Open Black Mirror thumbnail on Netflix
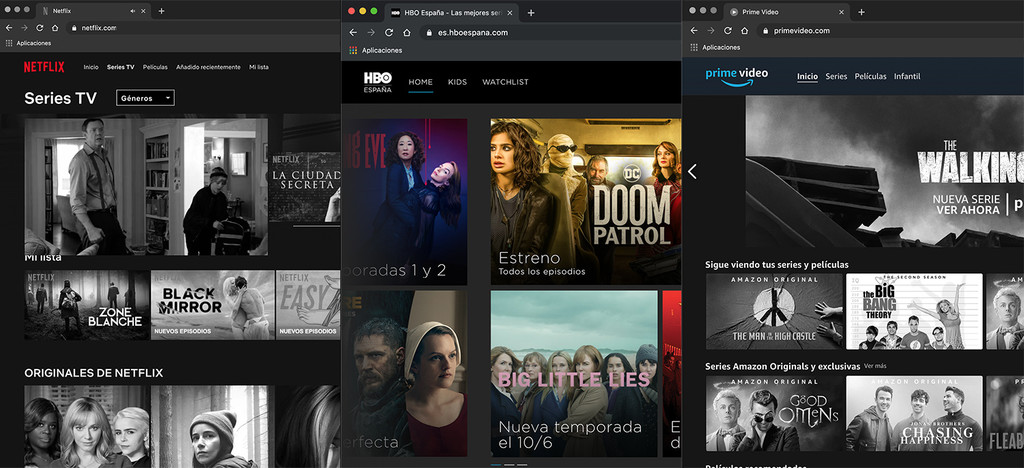Viewport: 1024px width, 468px height. coord(213,305)
